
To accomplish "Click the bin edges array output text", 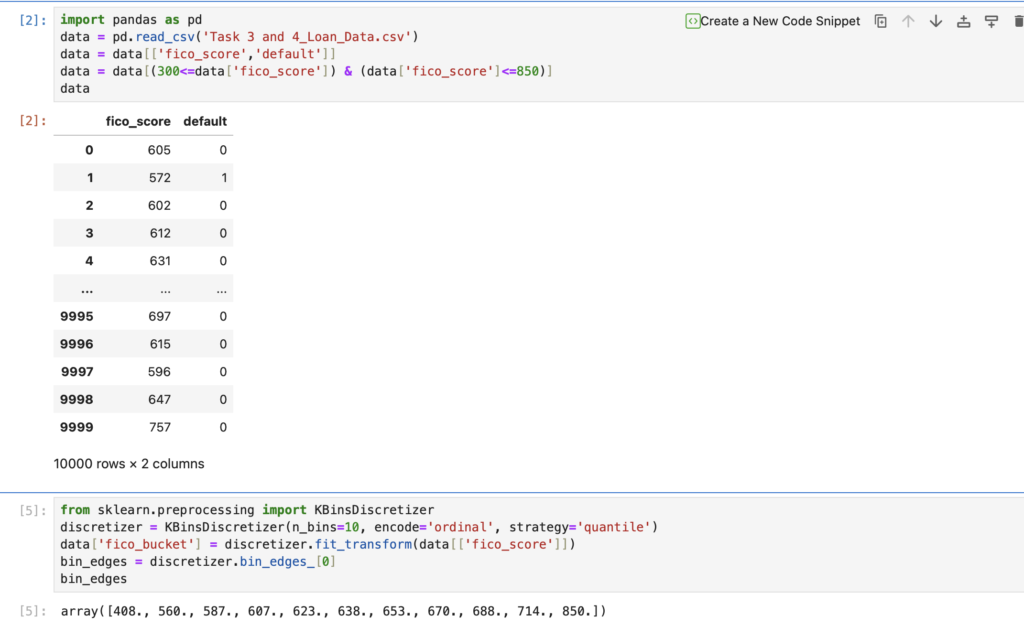I will 333,611.
